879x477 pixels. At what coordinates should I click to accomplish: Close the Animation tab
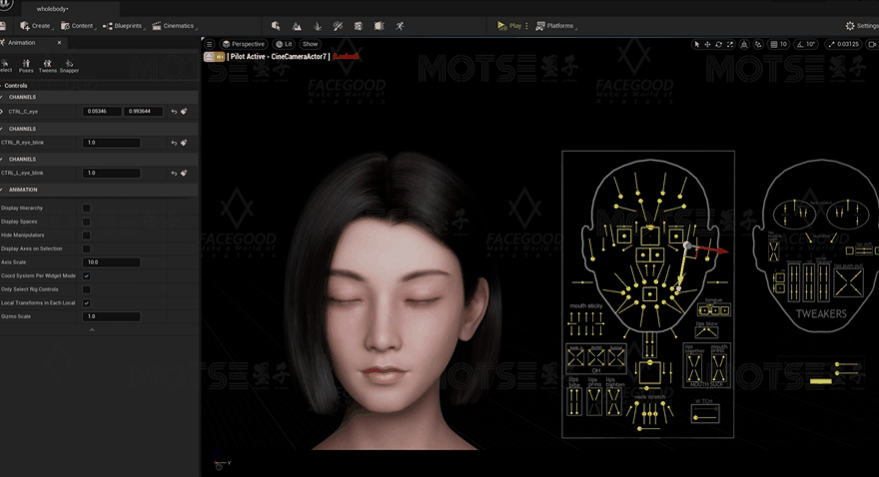point(59,43)
